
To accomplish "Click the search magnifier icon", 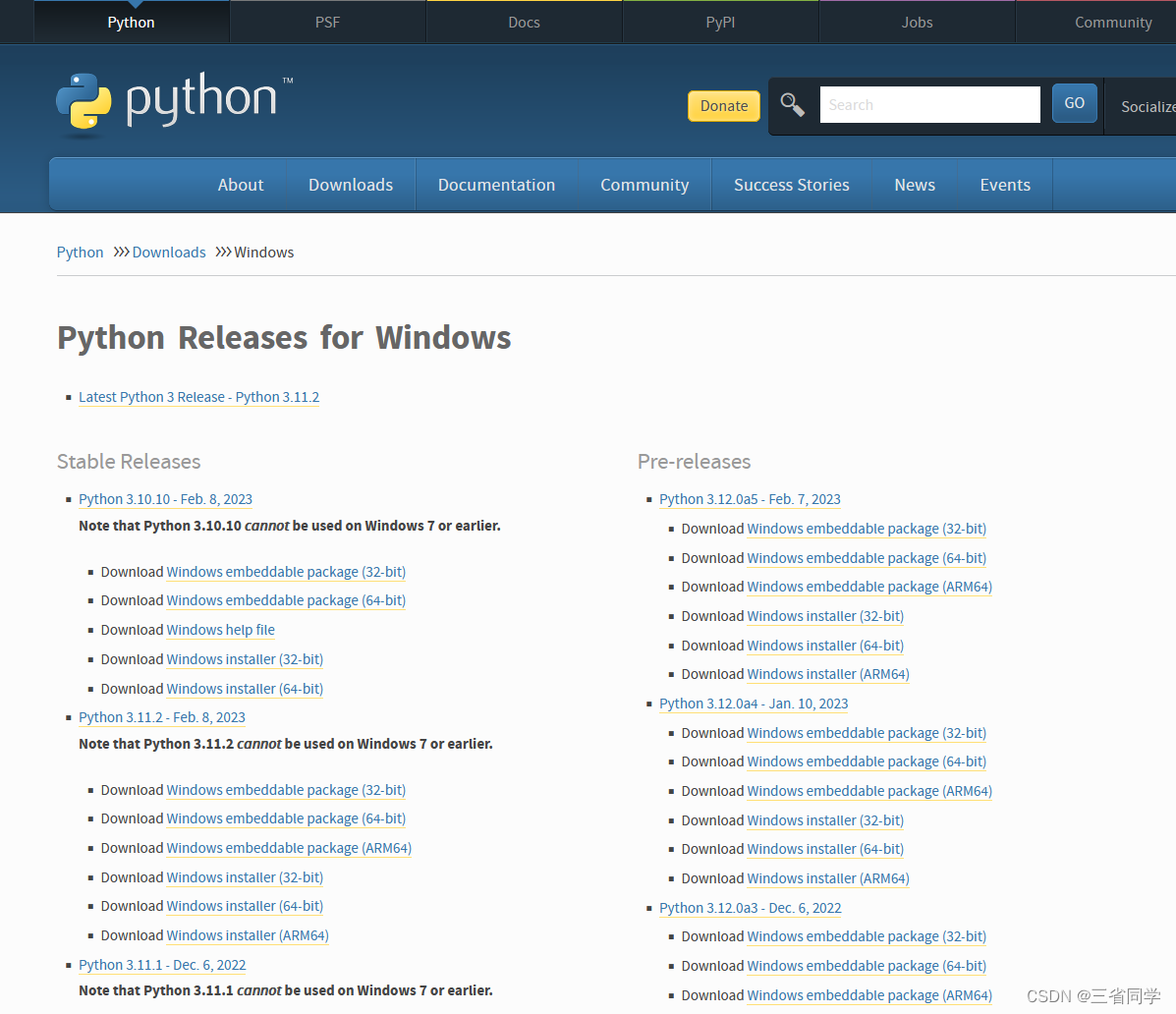I will [x=793, y=102].
